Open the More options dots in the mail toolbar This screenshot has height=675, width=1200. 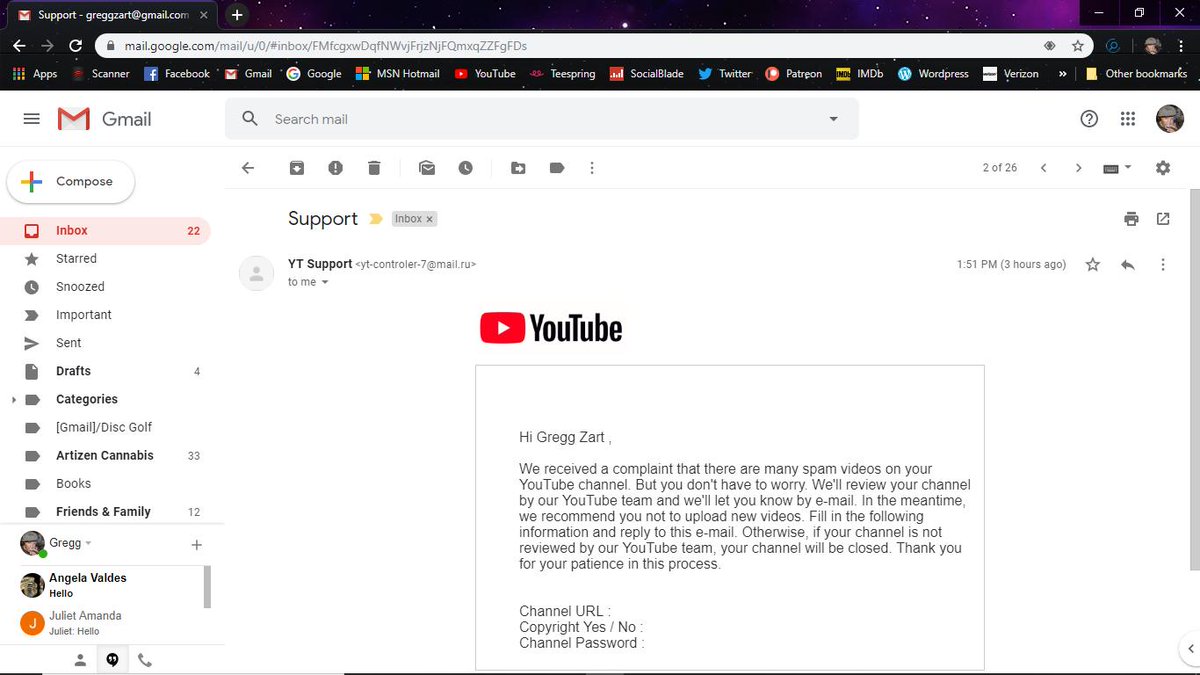pos(592,168)
